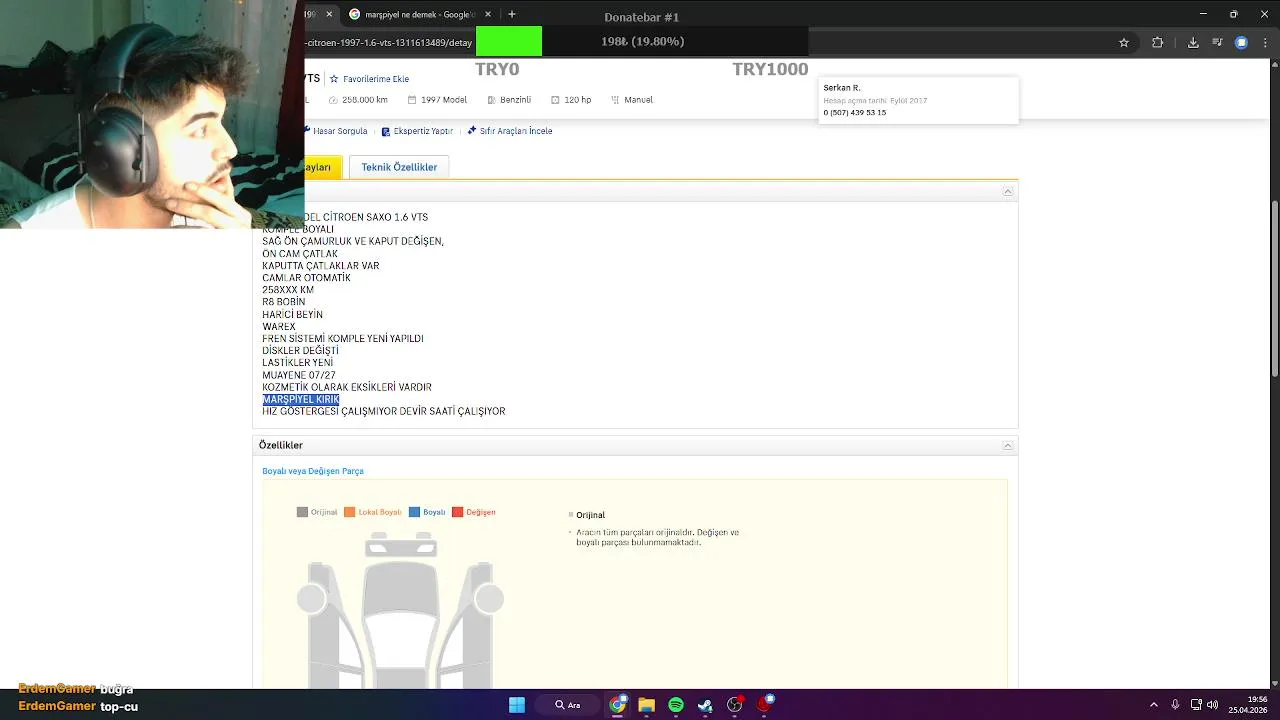Open Steam from the taskbar
The width and height of the screenshot is (1280, 720).
click(705, 705)
